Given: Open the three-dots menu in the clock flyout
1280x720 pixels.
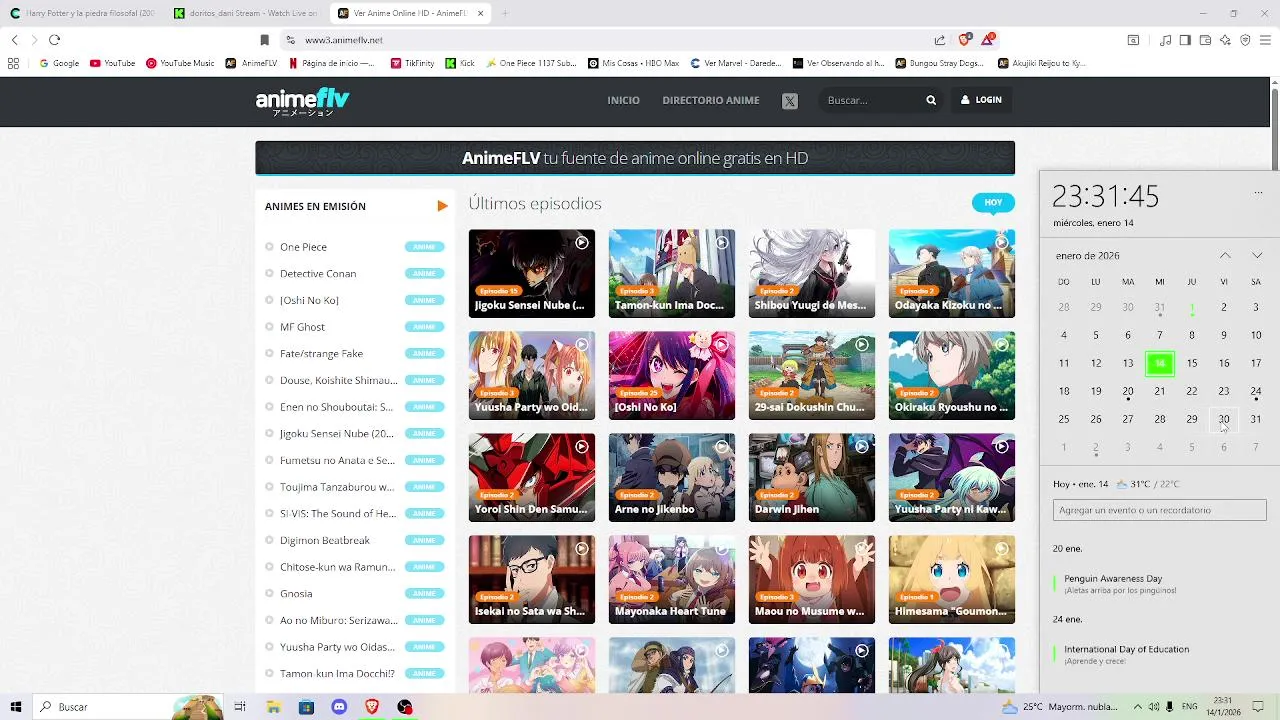Looking at the screenshot, I should 1258,192.
